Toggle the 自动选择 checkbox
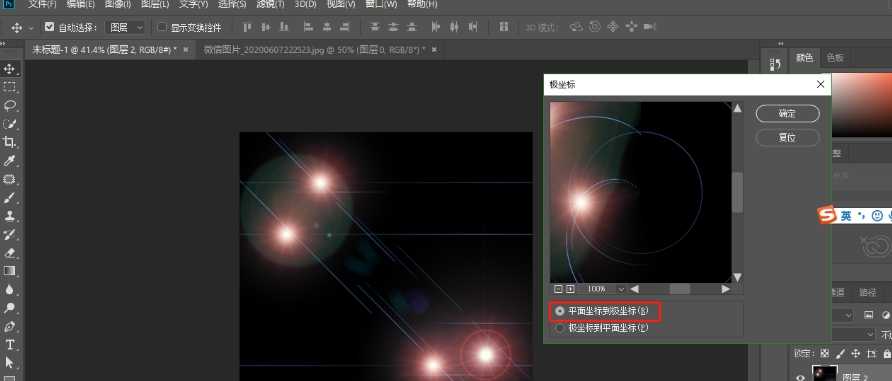Image resolution: width=892 pixels, height=381 pixels. (x=49, y=27)
